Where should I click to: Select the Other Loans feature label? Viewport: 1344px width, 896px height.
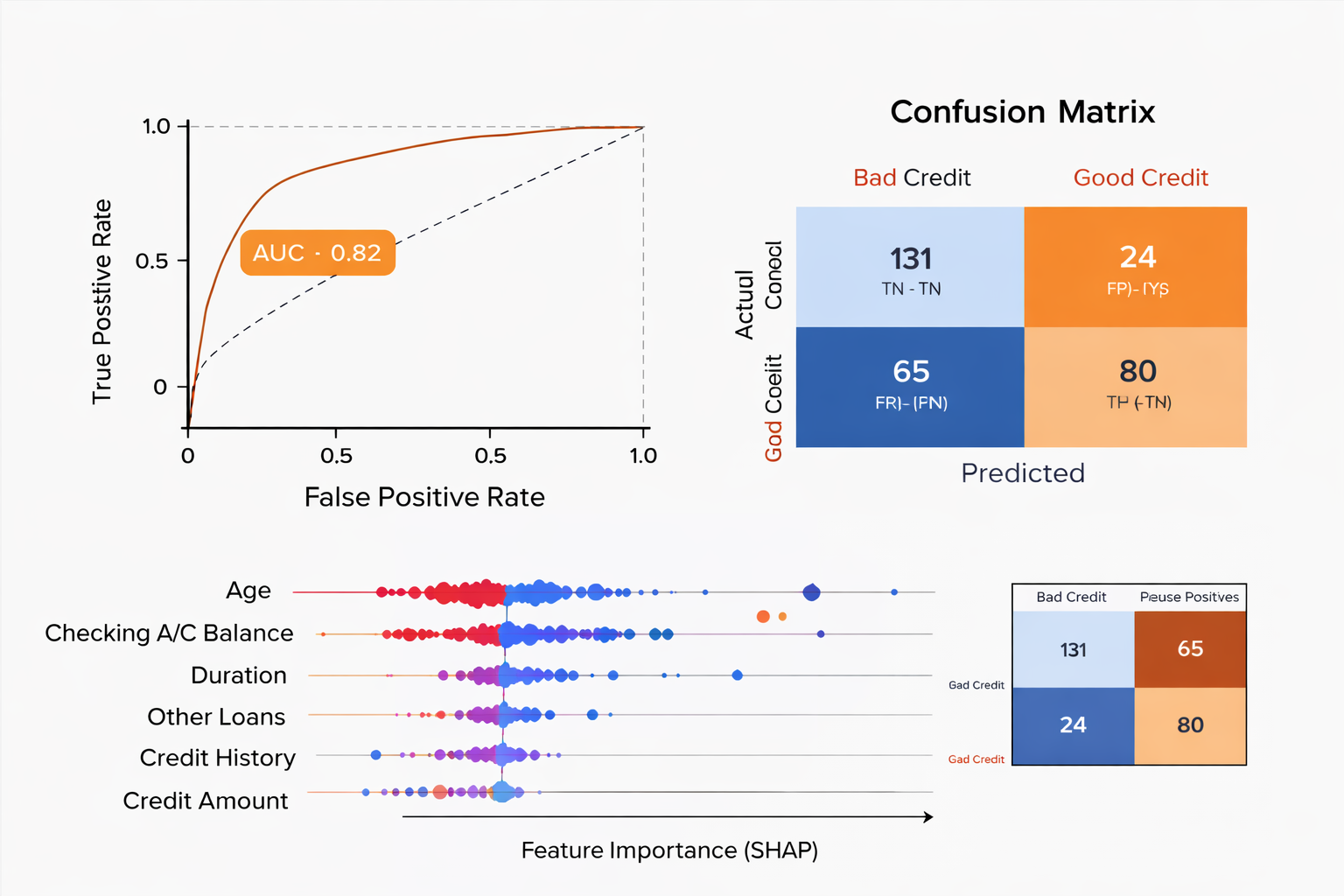pos(216,717)
